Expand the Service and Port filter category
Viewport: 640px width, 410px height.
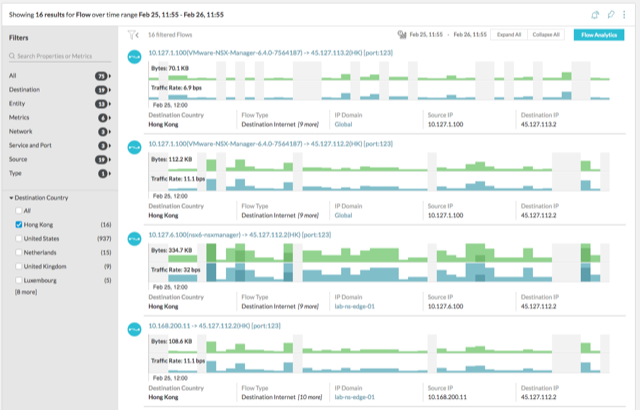point(110,146)
